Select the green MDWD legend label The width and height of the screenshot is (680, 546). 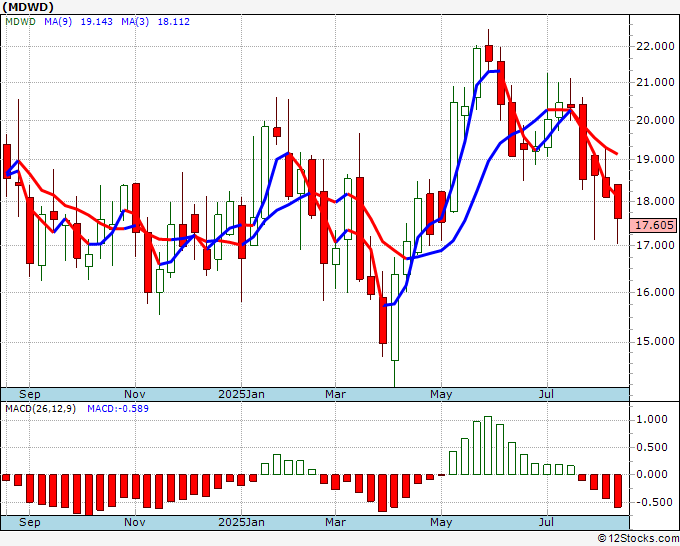point(20,22)
